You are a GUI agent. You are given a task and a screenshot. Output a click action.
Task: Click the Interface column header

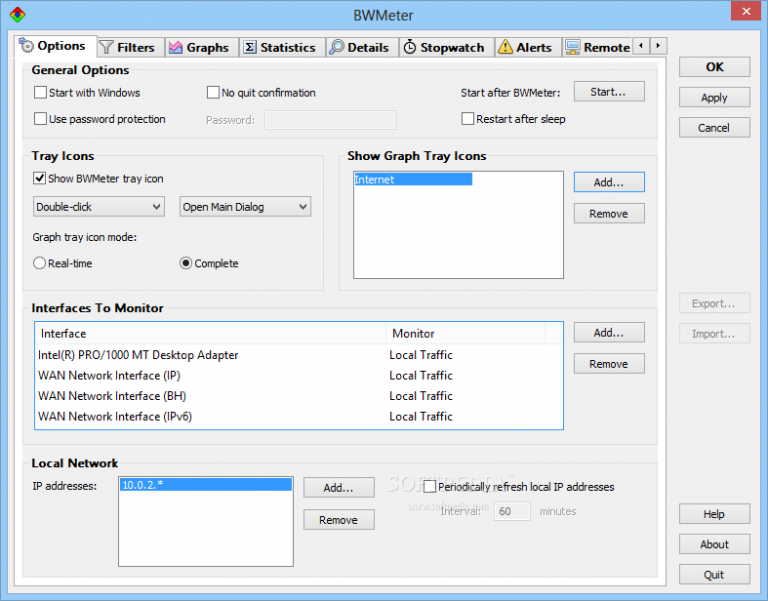(x=211, y=334)
